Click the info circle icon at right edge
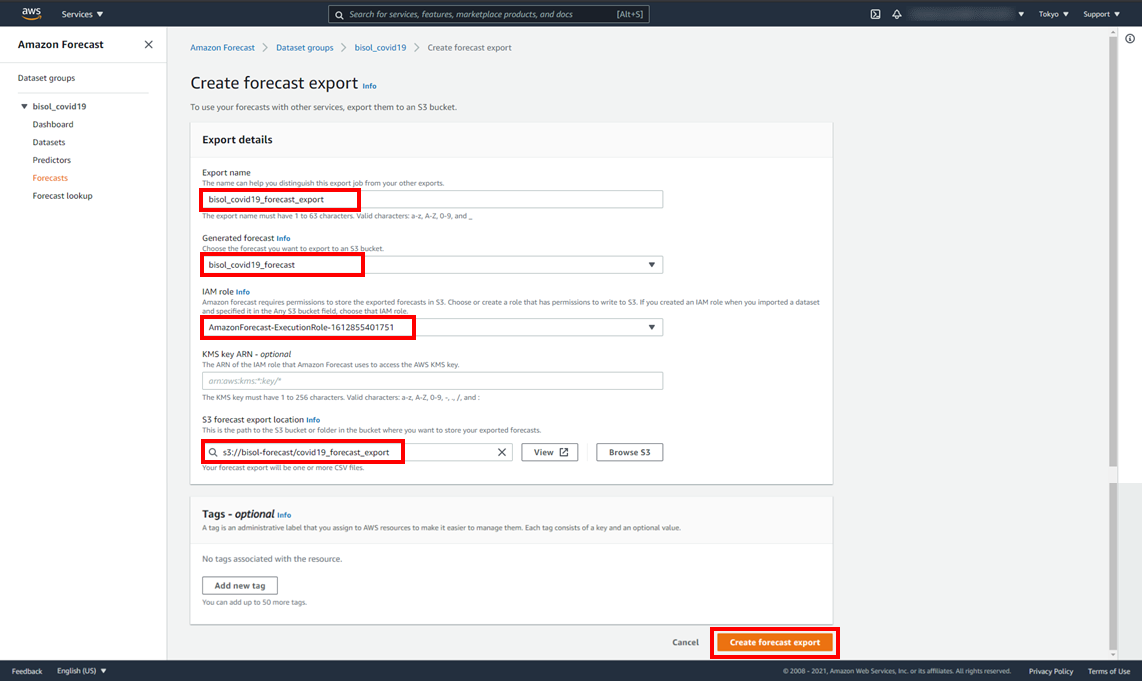Screen dimensions: 1142x681 [x=1130, y=39]
